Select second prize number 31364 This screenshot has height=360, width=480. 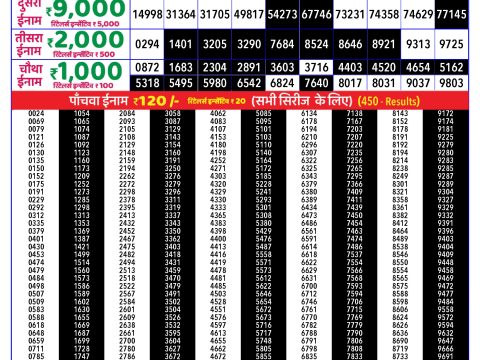181,14
